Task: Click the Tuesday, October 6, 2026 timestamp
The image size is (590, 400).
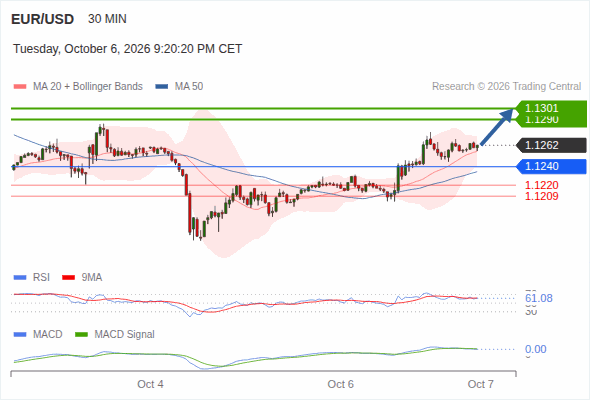Action: point(128,49)
